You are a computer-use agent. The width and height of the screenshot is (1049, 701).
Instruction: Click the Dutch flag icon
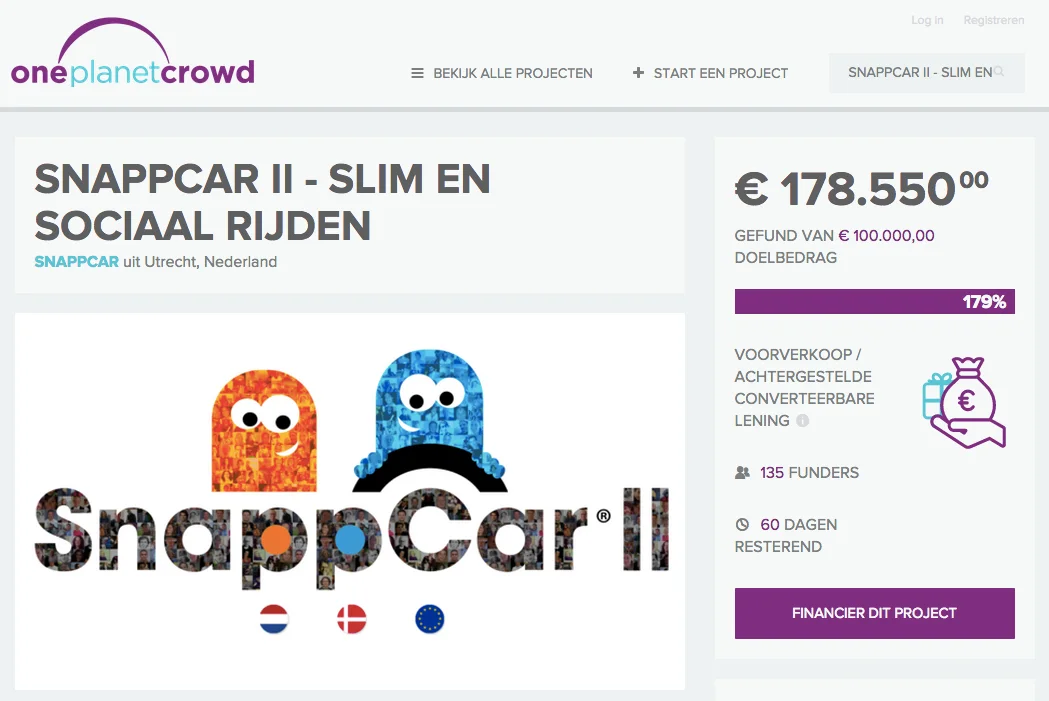click(274, 619)
